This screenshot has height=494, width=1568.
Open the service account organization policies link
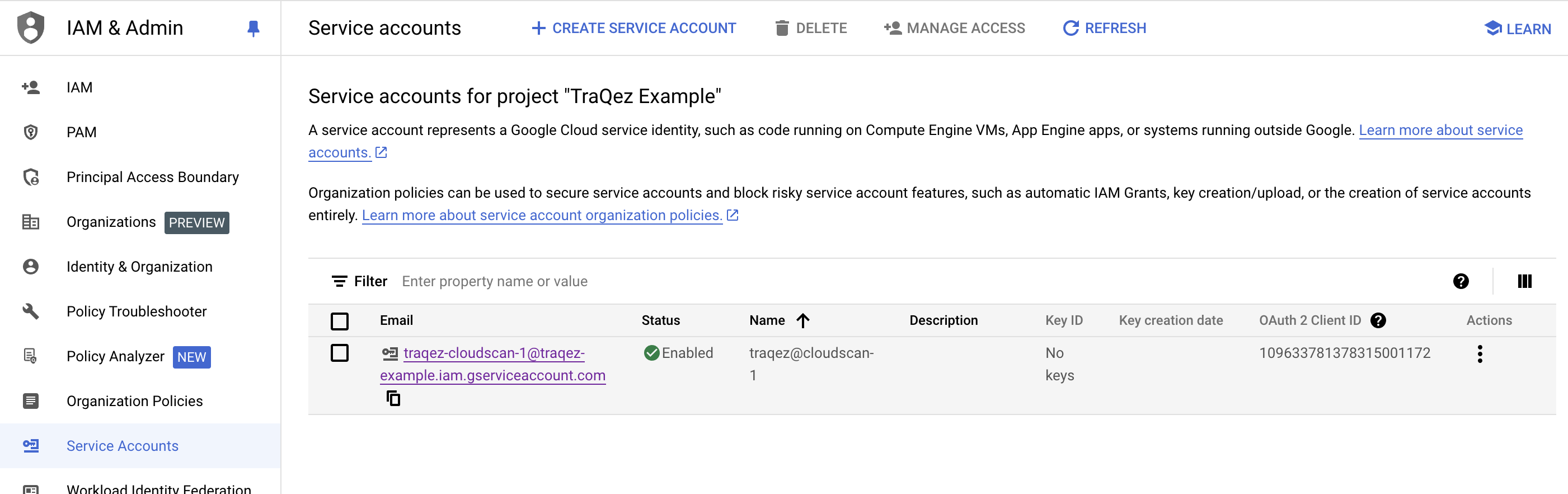point(542,215)
